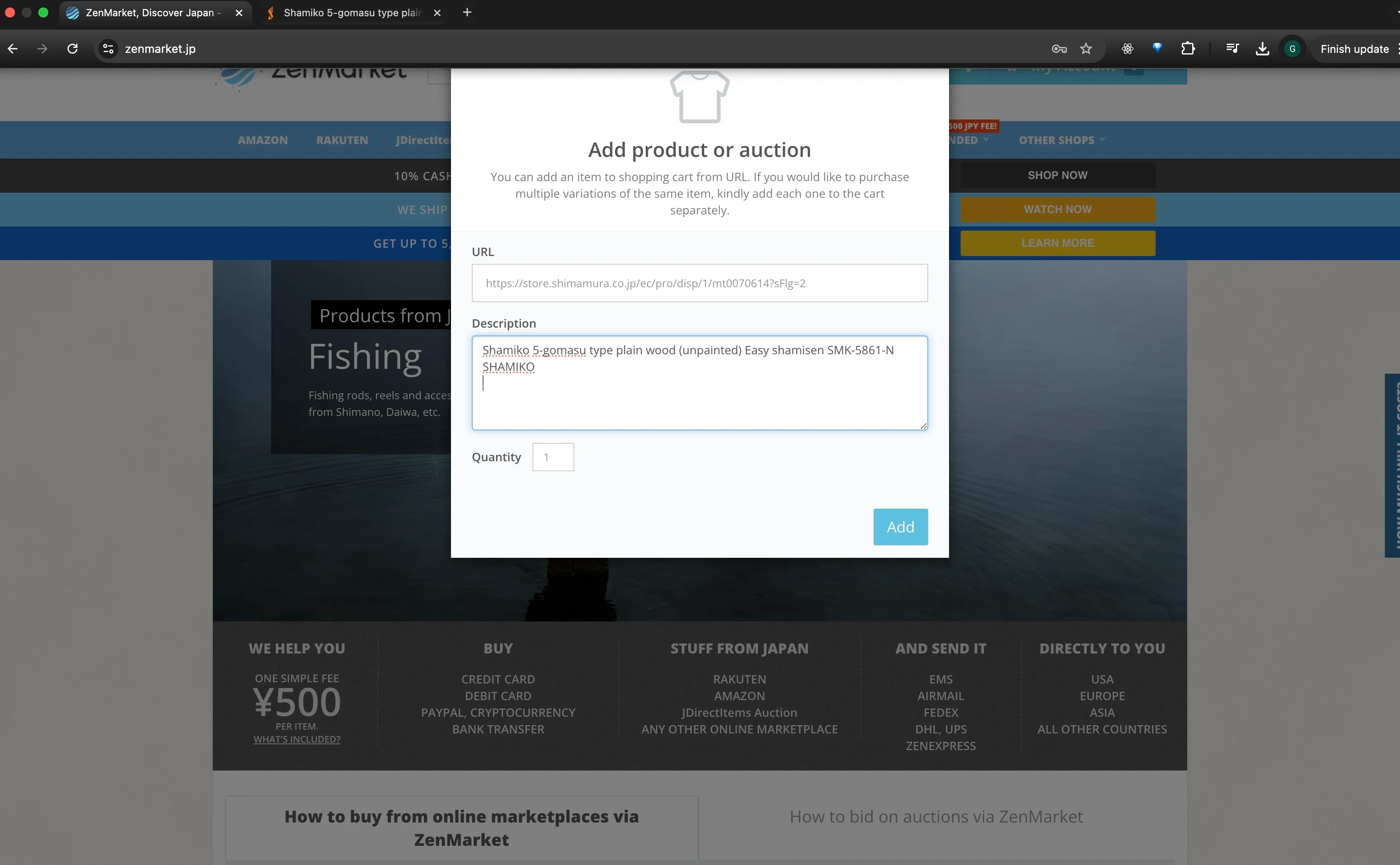Expand the OTHER SHOPS dropdown menu
The height and width of the screenshot is (865, 1400).
[x=1061, y=140]
